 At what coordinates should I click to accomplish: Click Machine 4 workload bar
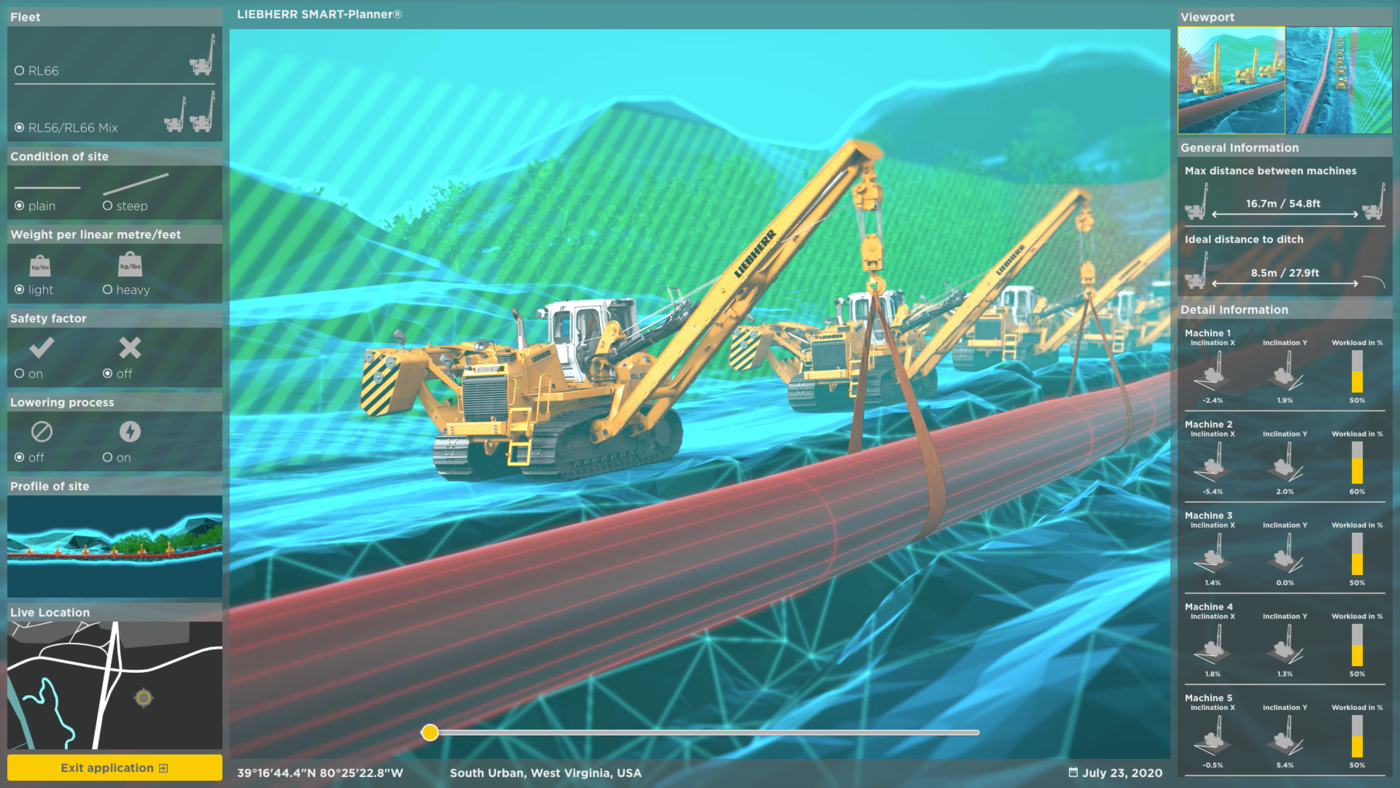click(1357, 646)
